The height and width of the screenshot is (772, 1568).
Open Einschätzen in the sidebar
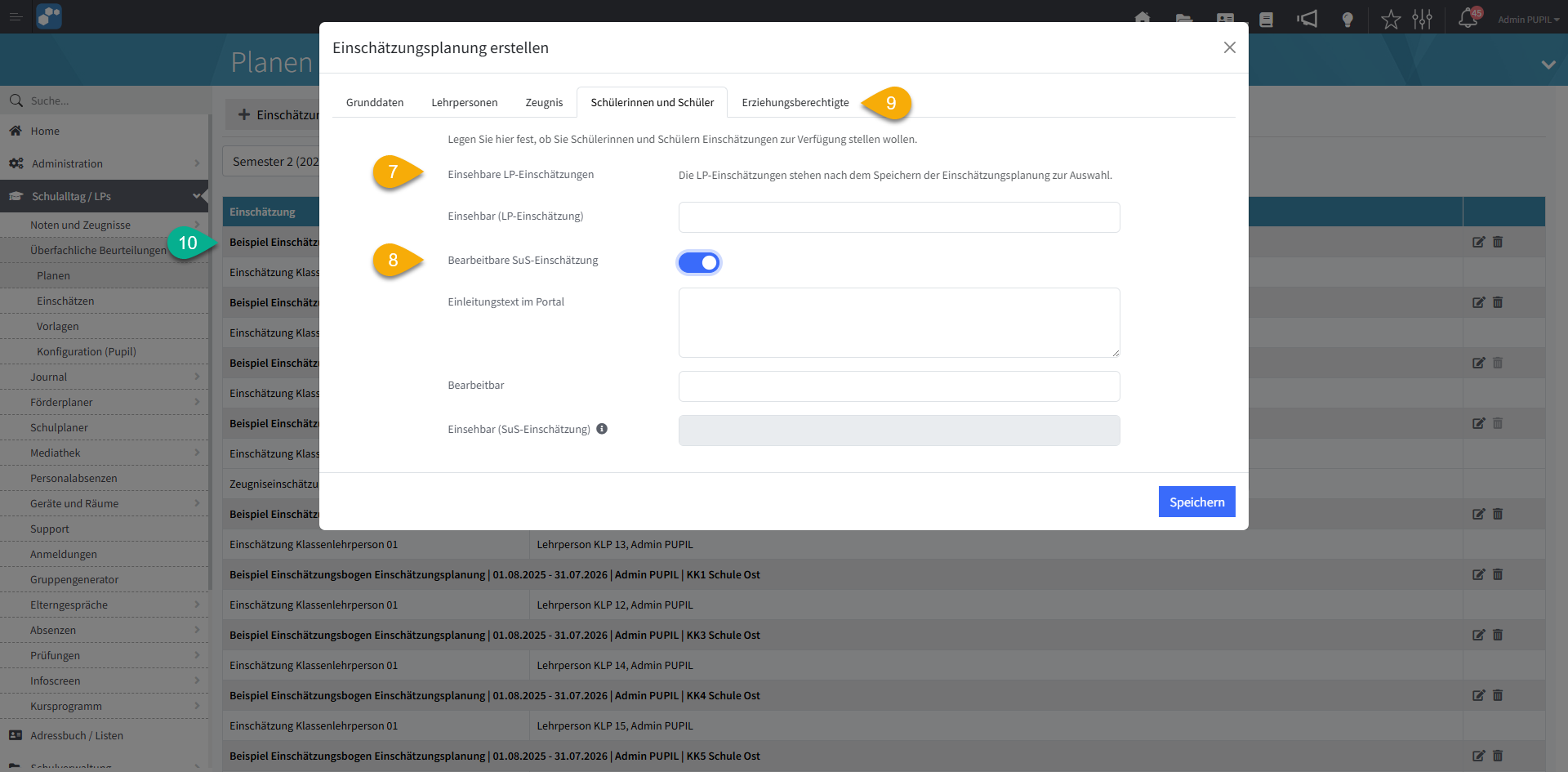(65, 301)
